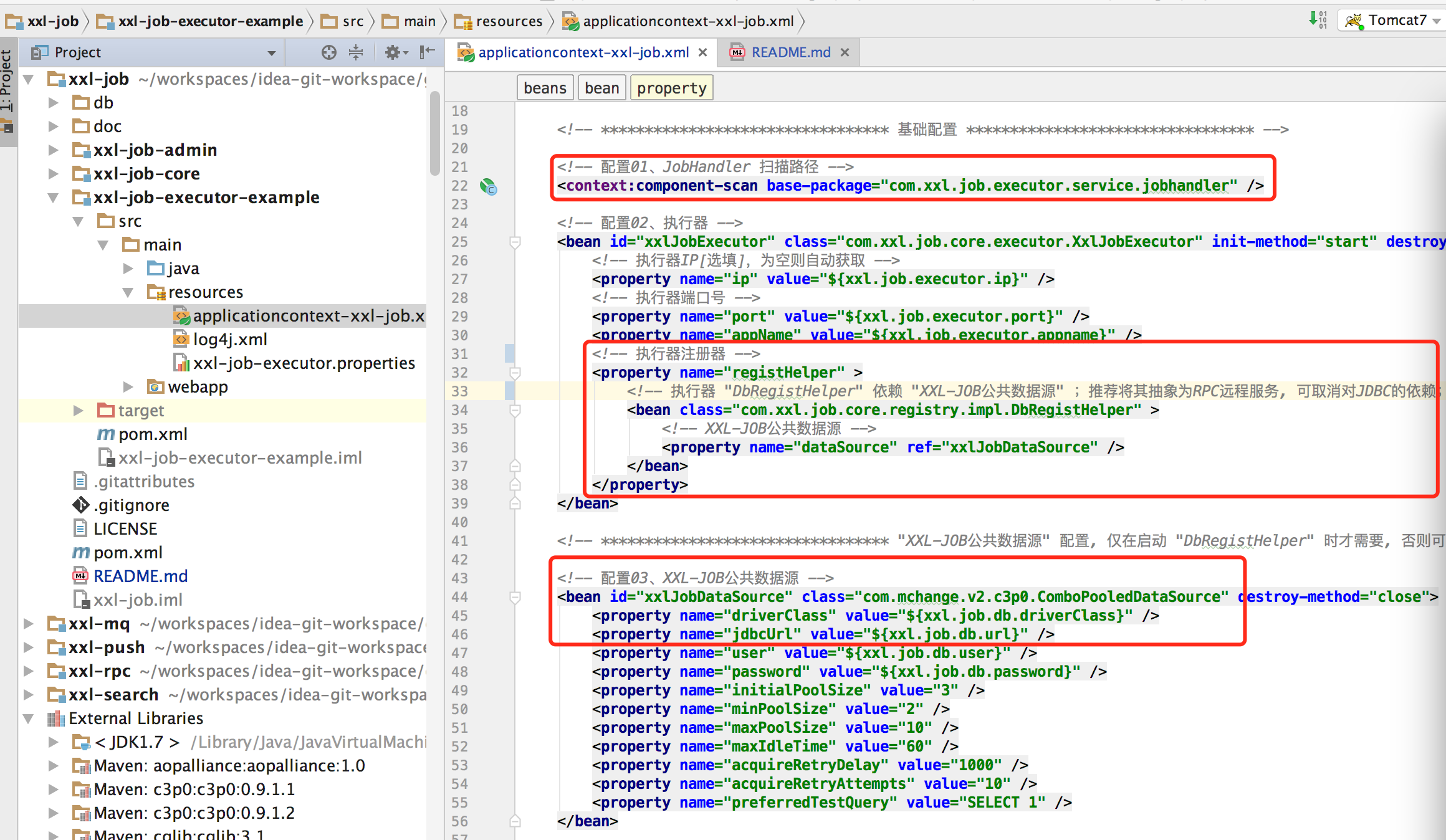Collapse the xxl-job root project node
This screenshot has height=840, width=1446.
pos(28,80)
